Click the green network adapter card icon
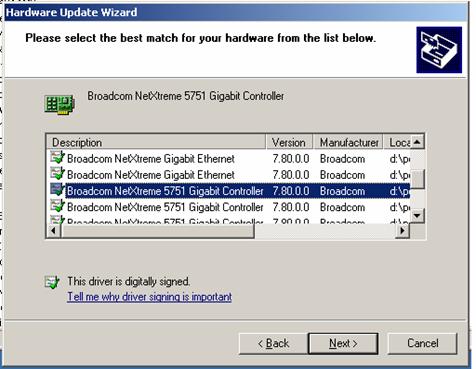The image size is (476, 369). point(60,105)
